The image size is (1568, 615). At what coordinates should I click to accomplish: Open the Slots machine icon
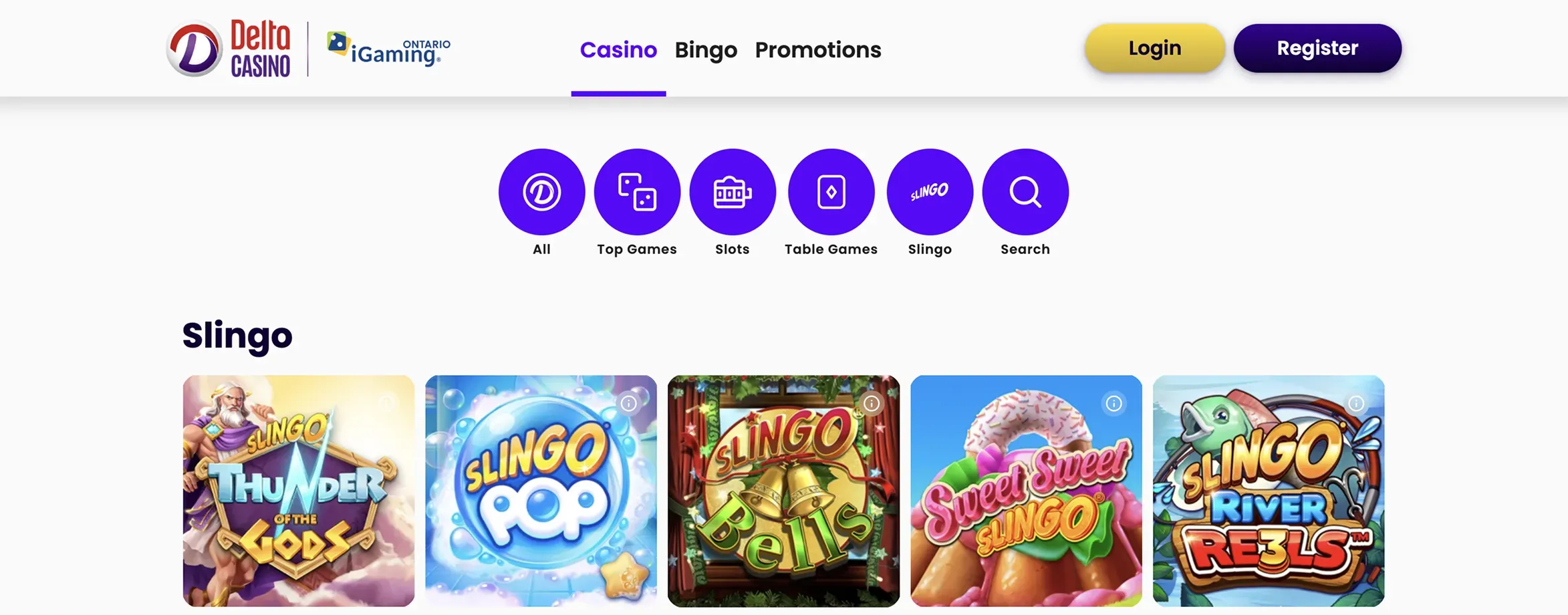733,192
